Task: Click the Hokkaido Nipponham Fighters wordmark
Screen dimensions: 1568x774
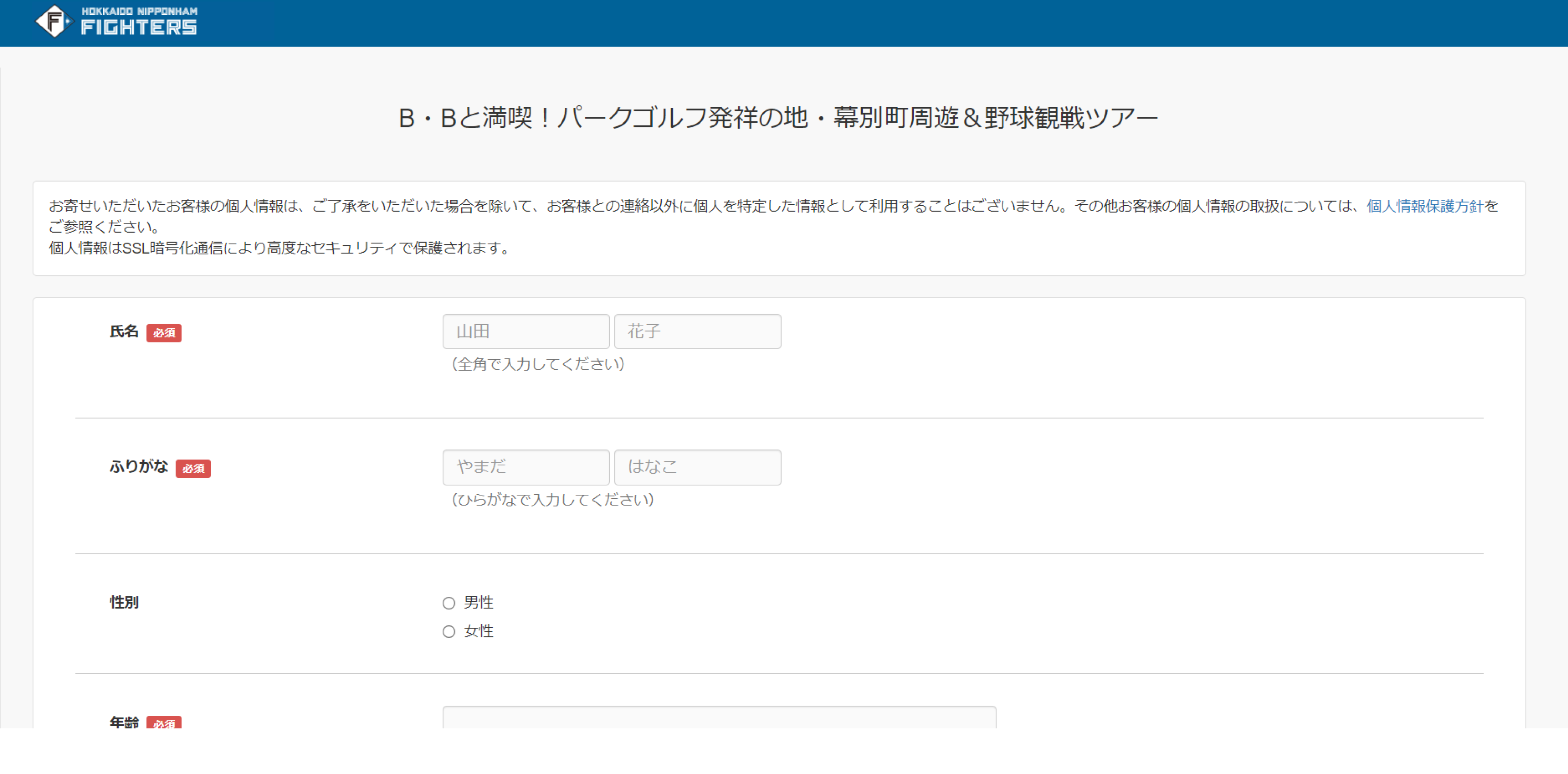Action: pyautogui.click(x=139, y=21)
